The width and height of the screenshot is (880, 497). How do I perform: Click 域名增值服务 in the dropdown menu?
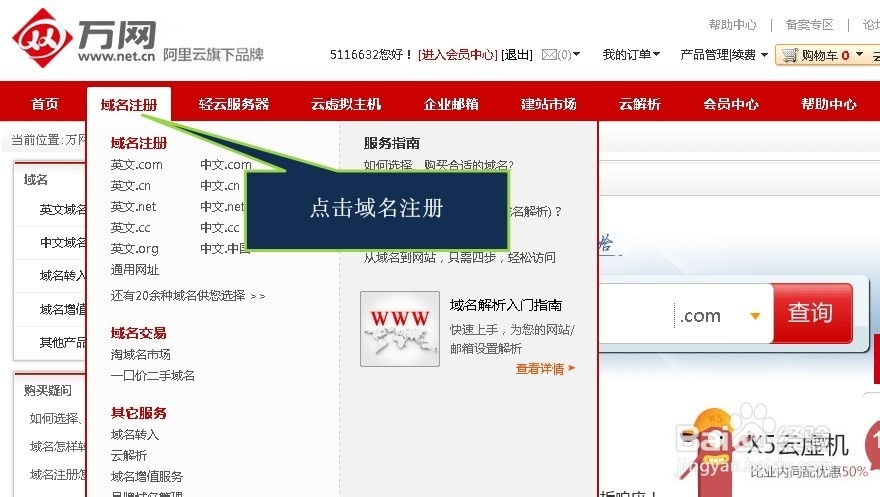click(x=146, y=476)
